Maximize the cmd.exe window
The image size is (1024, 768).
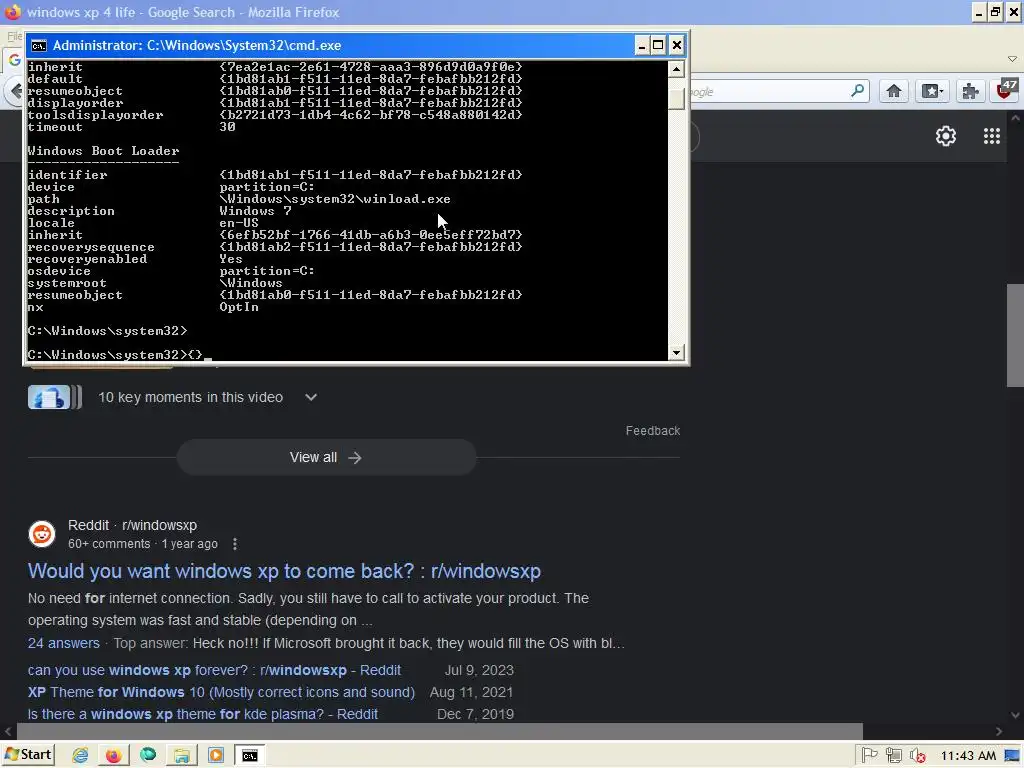[658, 45]
